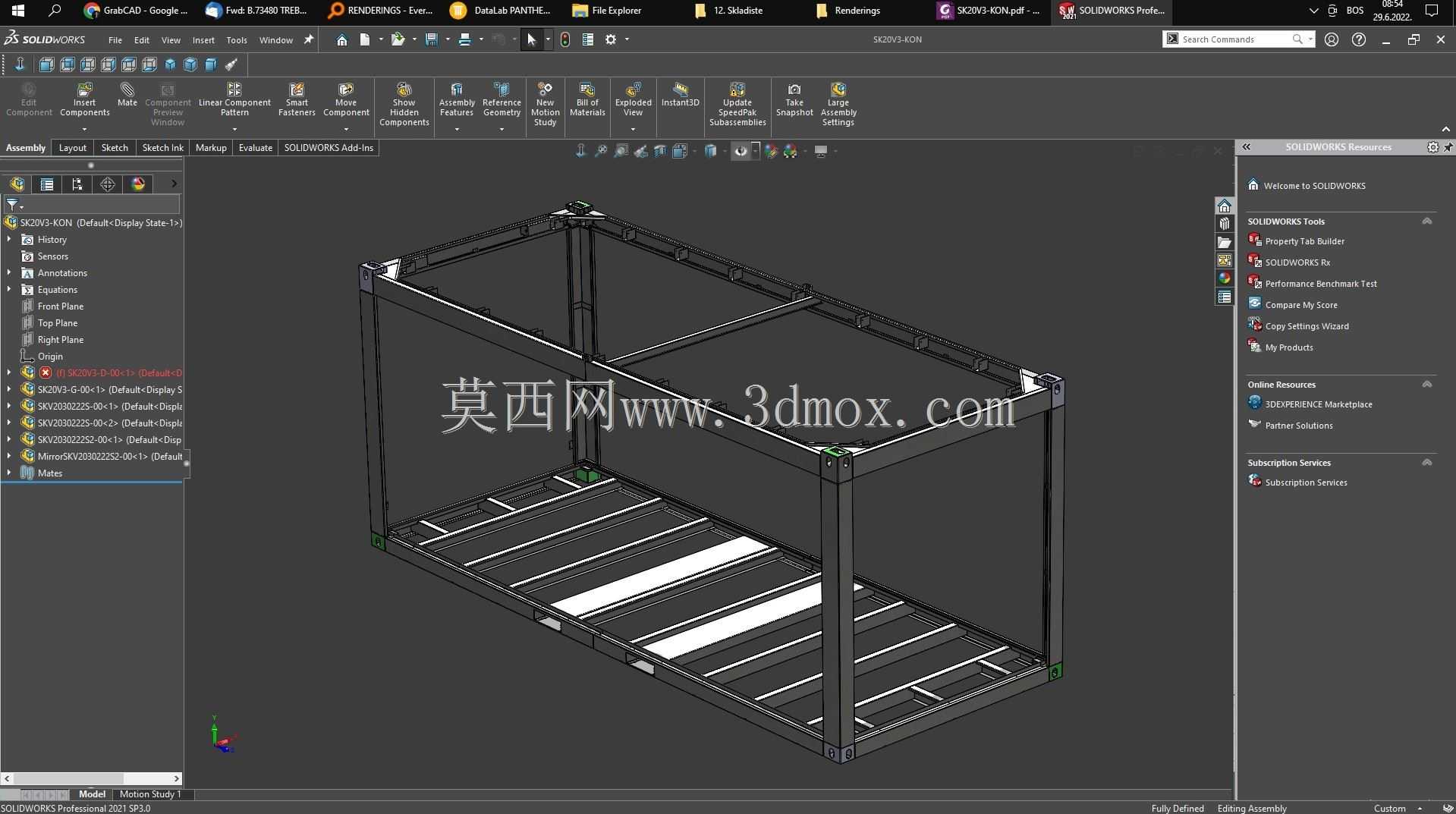Open the PropertyManager tab icon
1456x814 pixels.
pos(47,184)
